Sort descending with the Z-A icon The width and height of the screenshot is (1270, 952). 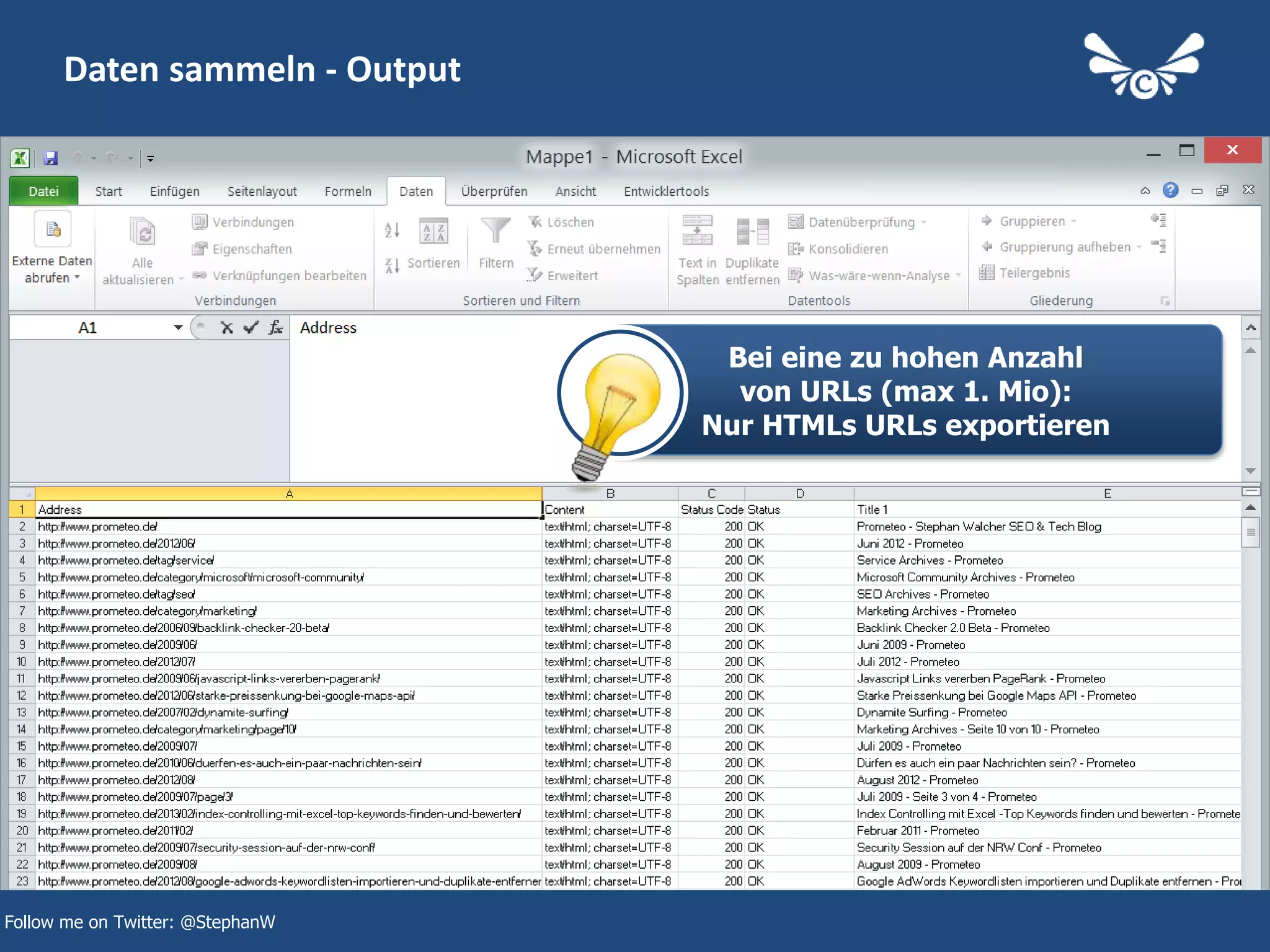[x=393, y=266]
